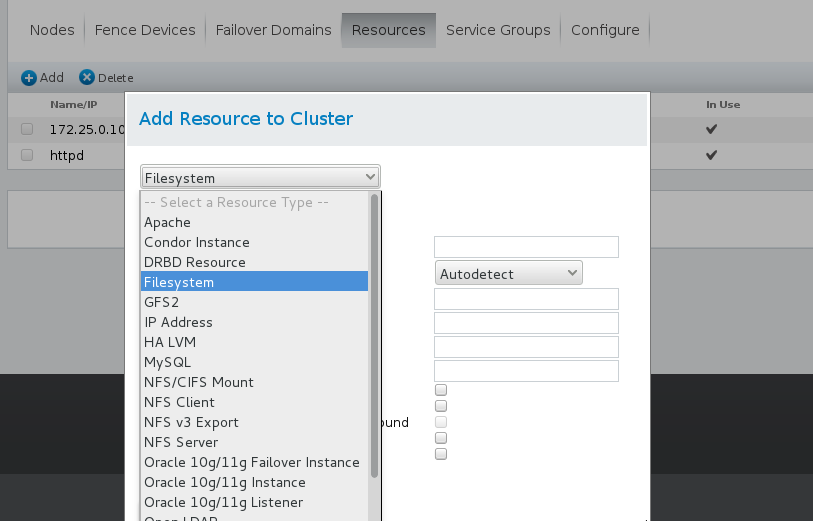Choose NFS Server option

point(254,442)
